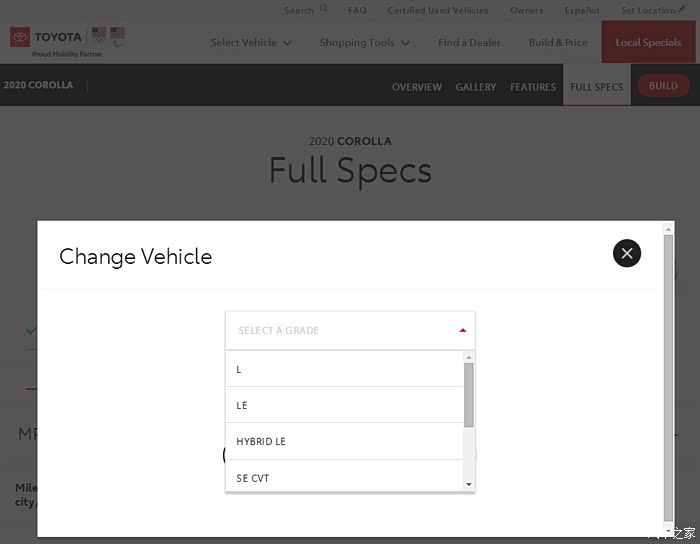Open Certified Used Vehicles link
This screenshot has width=700, height=544.
tap(438, 10)
